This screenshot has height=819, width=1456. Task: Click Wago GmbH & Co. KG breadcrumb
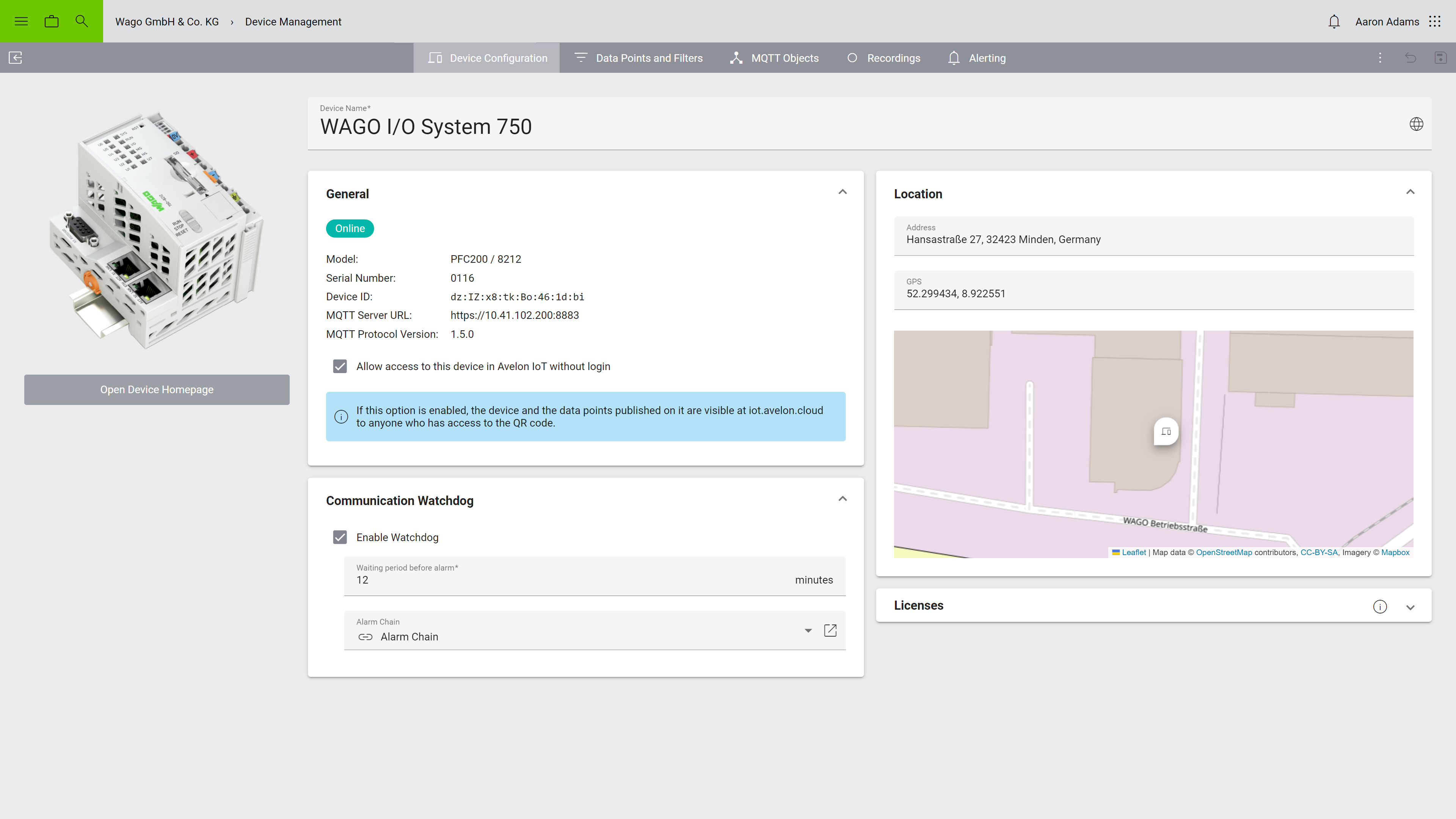click(x=167, y=22)
